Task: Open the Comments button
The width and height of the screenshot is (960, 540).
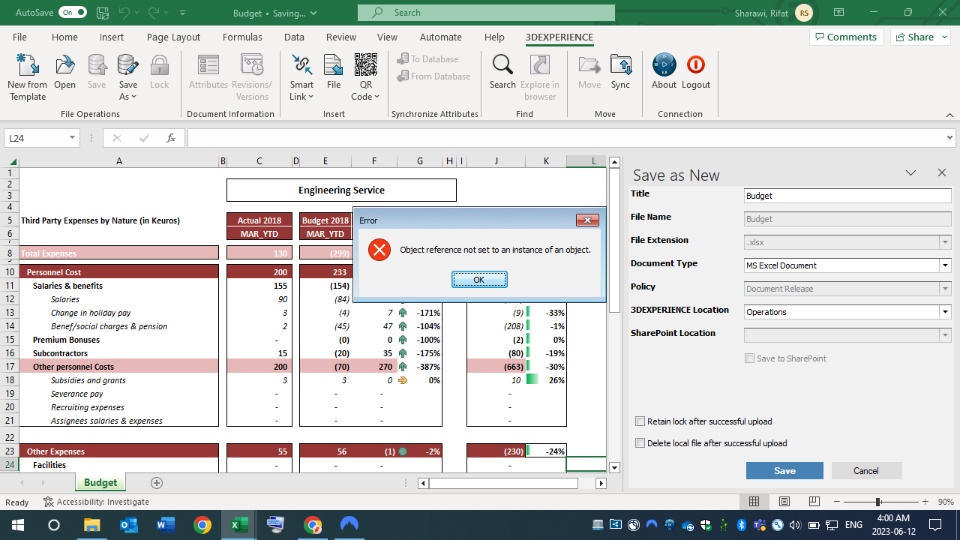Action: [x=846, y=37]
